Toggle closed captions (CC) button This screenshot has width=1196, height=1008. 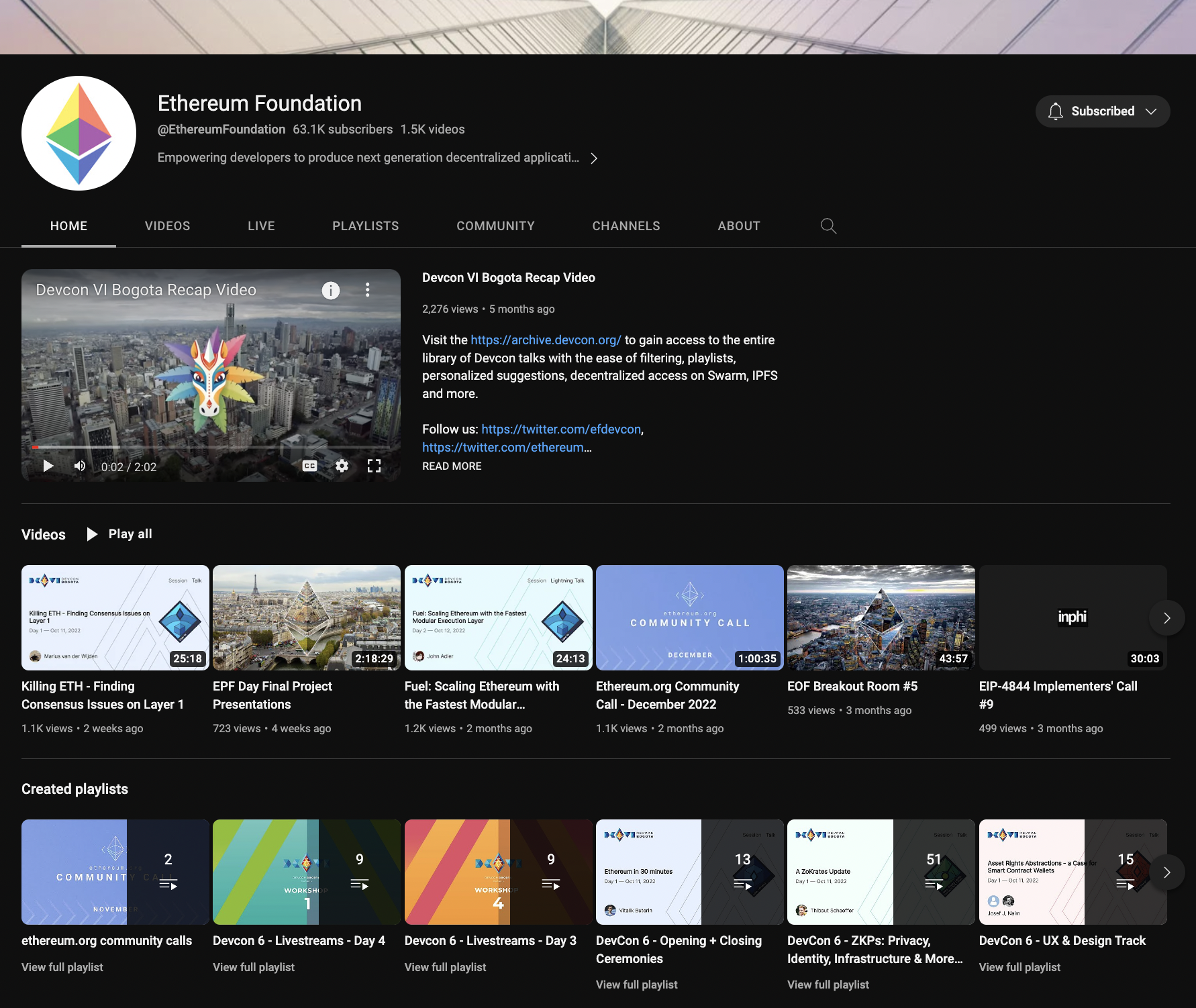pos(309,466)
